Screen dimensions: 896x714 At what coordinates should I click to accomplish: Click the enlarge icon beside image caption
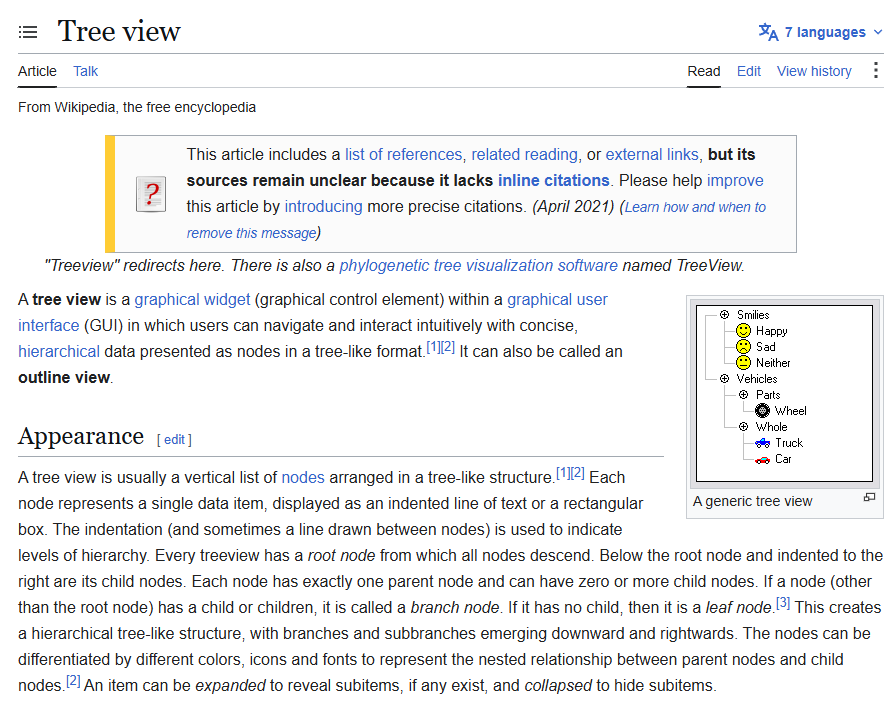[x=869, y=498]
